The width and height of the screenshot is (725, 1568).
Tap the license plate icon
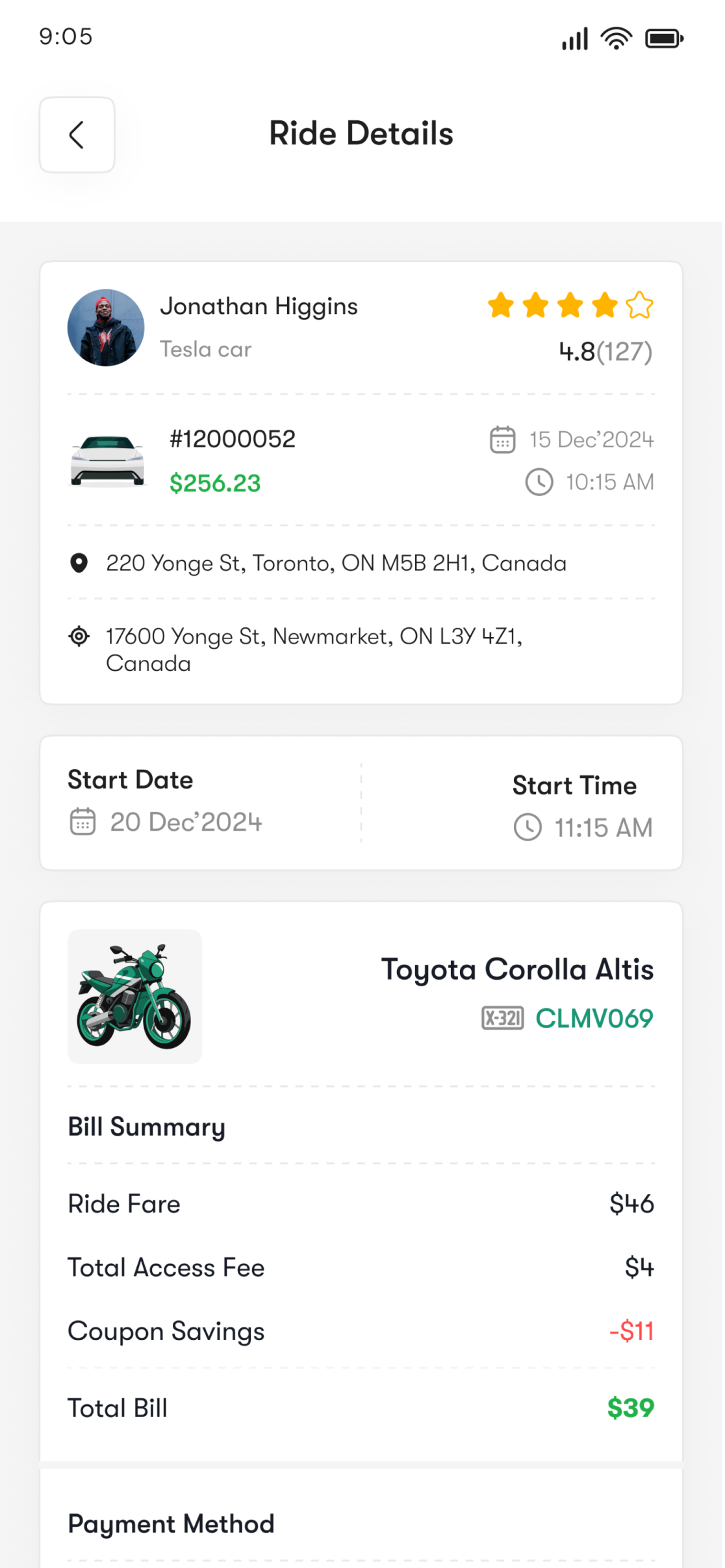[502, 1018]
